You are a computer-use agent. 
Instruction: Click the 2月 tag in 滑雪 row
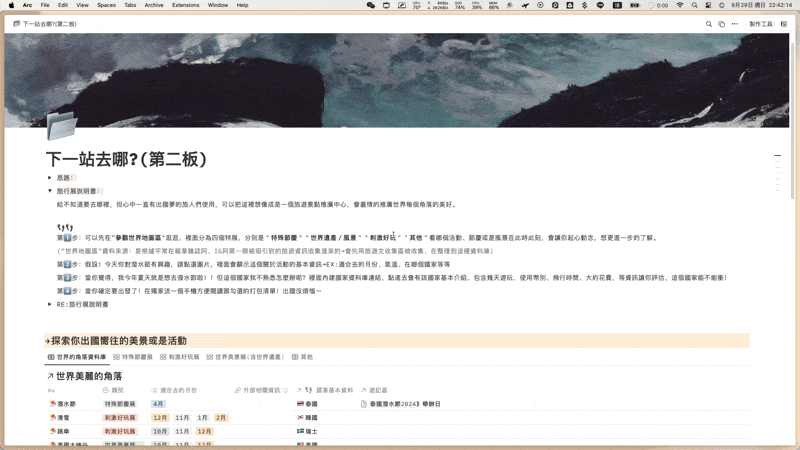click(x=220, y=417)
